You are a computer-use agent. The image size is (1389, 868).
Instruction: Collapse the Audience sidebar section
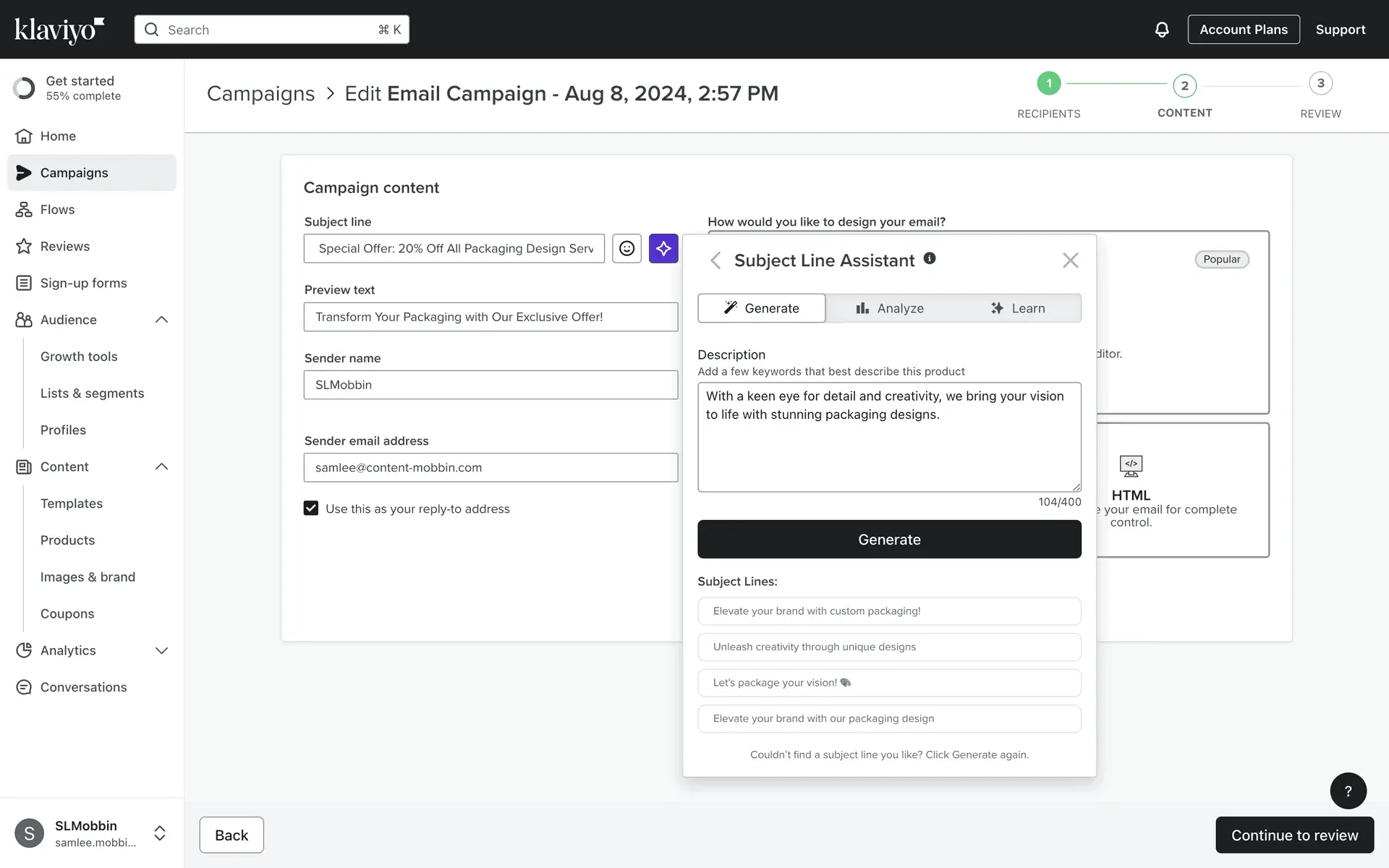click(161, 320)
